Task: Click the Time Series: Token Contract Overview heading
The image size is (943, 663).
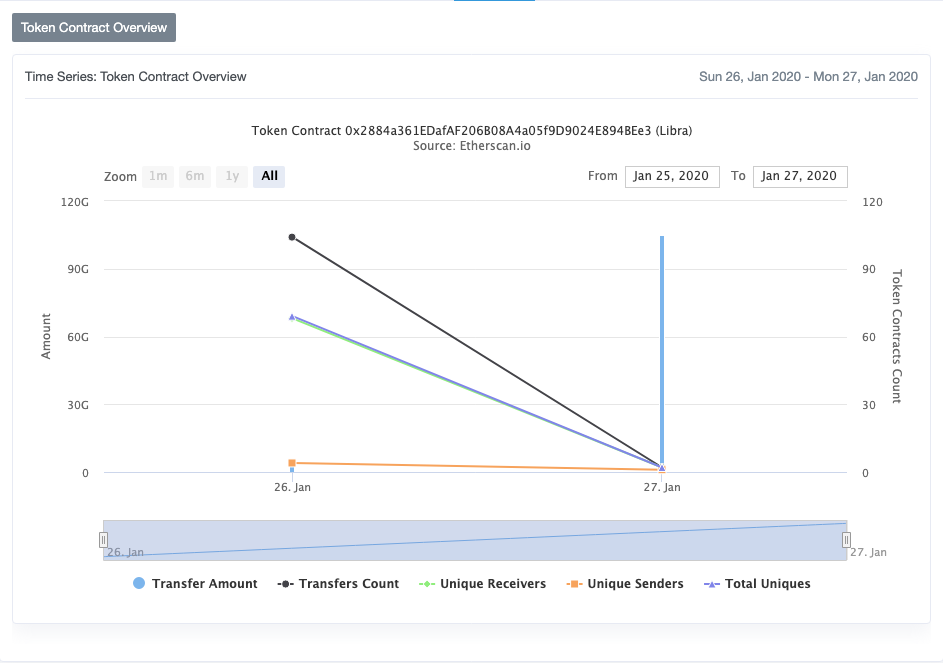Action: [135, 76]
